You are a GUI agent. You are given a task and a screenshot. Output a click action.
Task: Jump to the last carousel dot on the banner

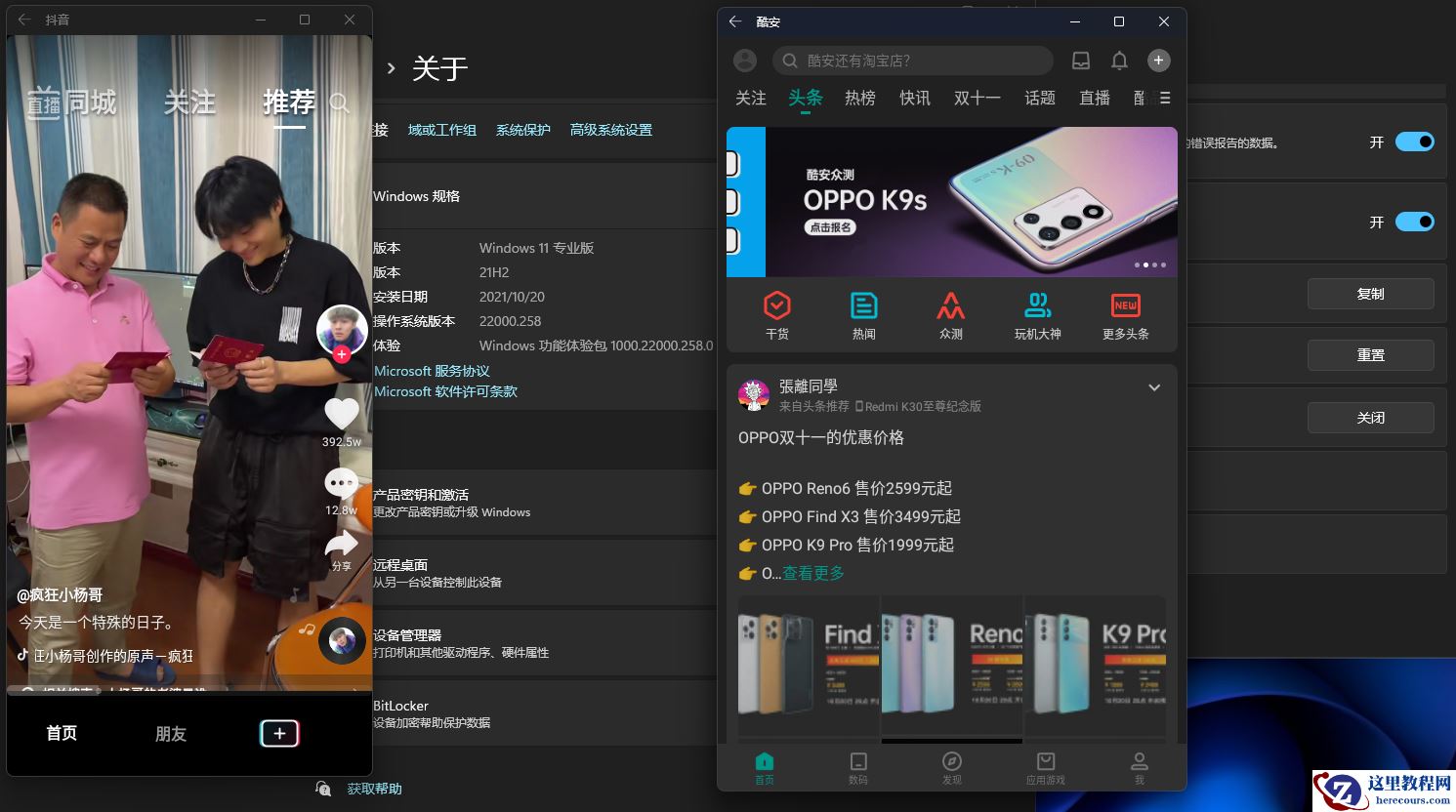(x=1164, y=264)
